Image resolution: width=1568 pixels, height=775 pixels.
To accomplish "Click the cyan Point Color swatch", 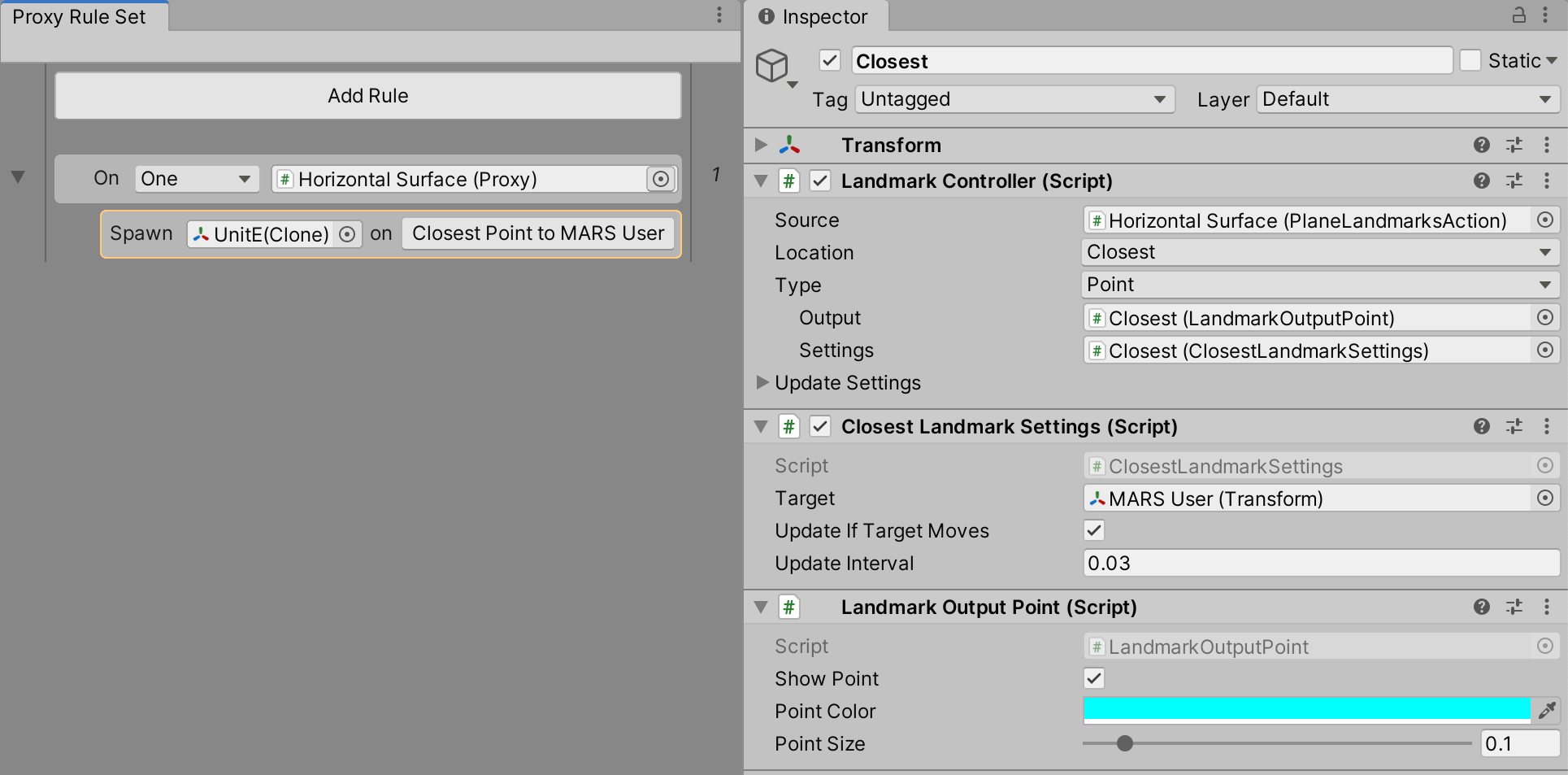I will pyautogui.click(x=1305, y=710).
